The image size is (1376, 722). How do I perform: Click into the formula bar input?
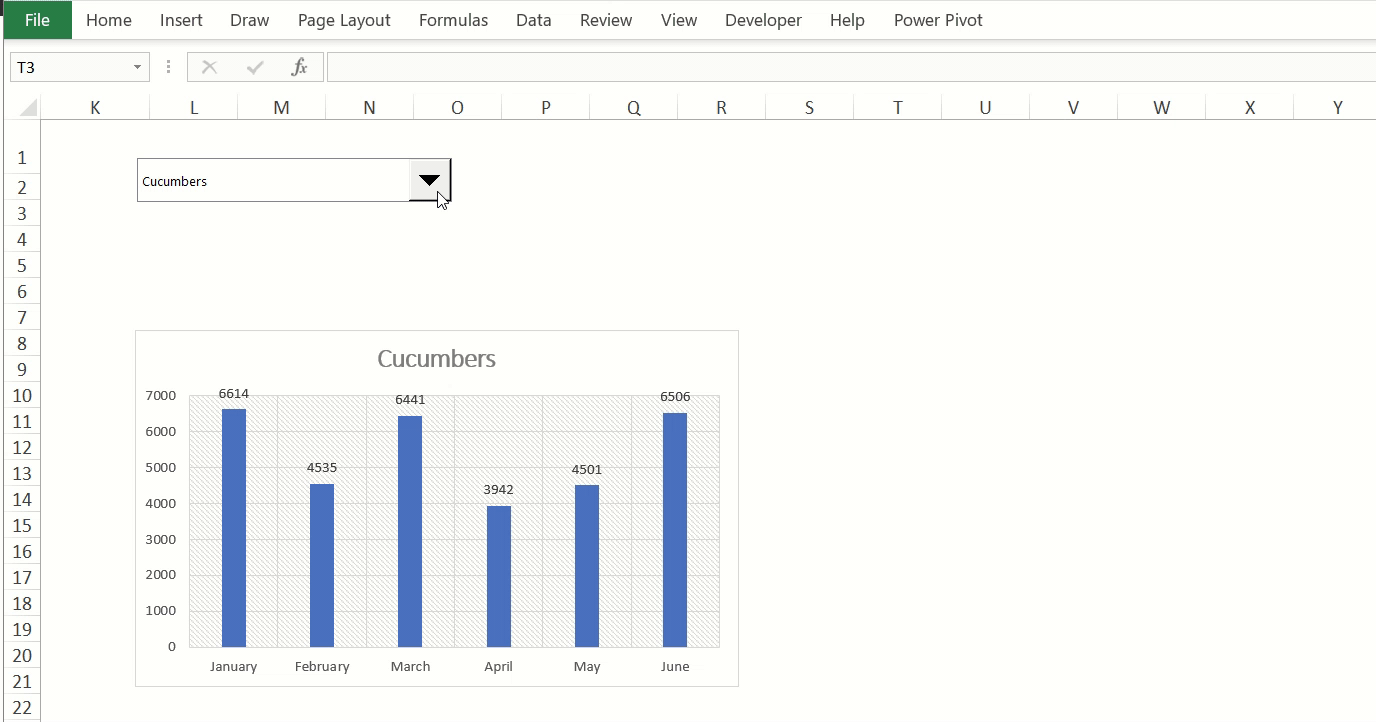pyautogui.click(x=851, y=67)
